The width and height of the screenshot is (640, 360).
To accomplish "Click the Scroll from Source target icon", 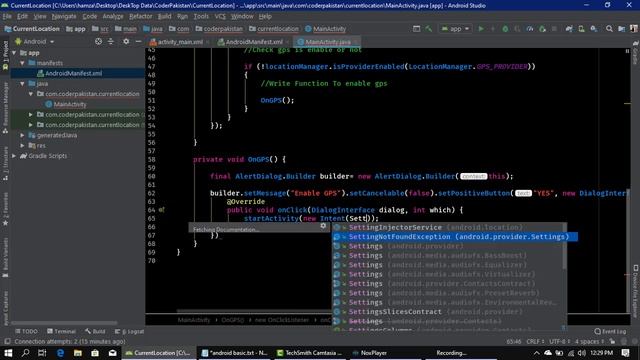I will tap(98, 41).
